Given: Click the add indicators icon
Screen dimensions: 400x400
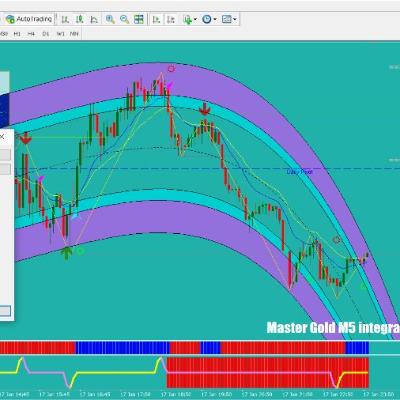Looking at the screenshot, I should point(188,19).
